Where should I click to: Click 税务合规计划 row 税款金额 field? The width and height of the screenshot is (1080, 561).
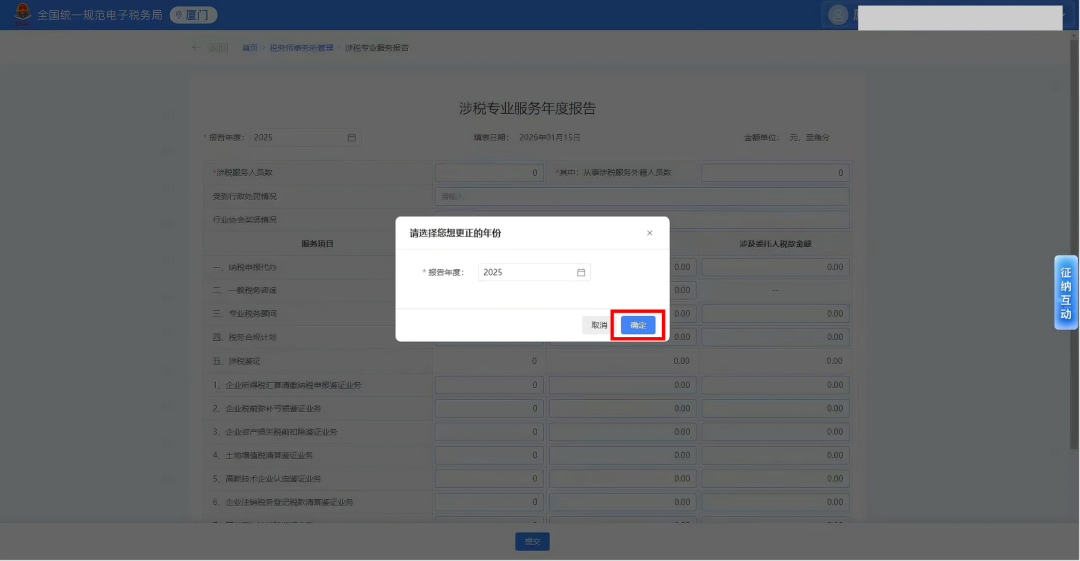tap(775, 337)
